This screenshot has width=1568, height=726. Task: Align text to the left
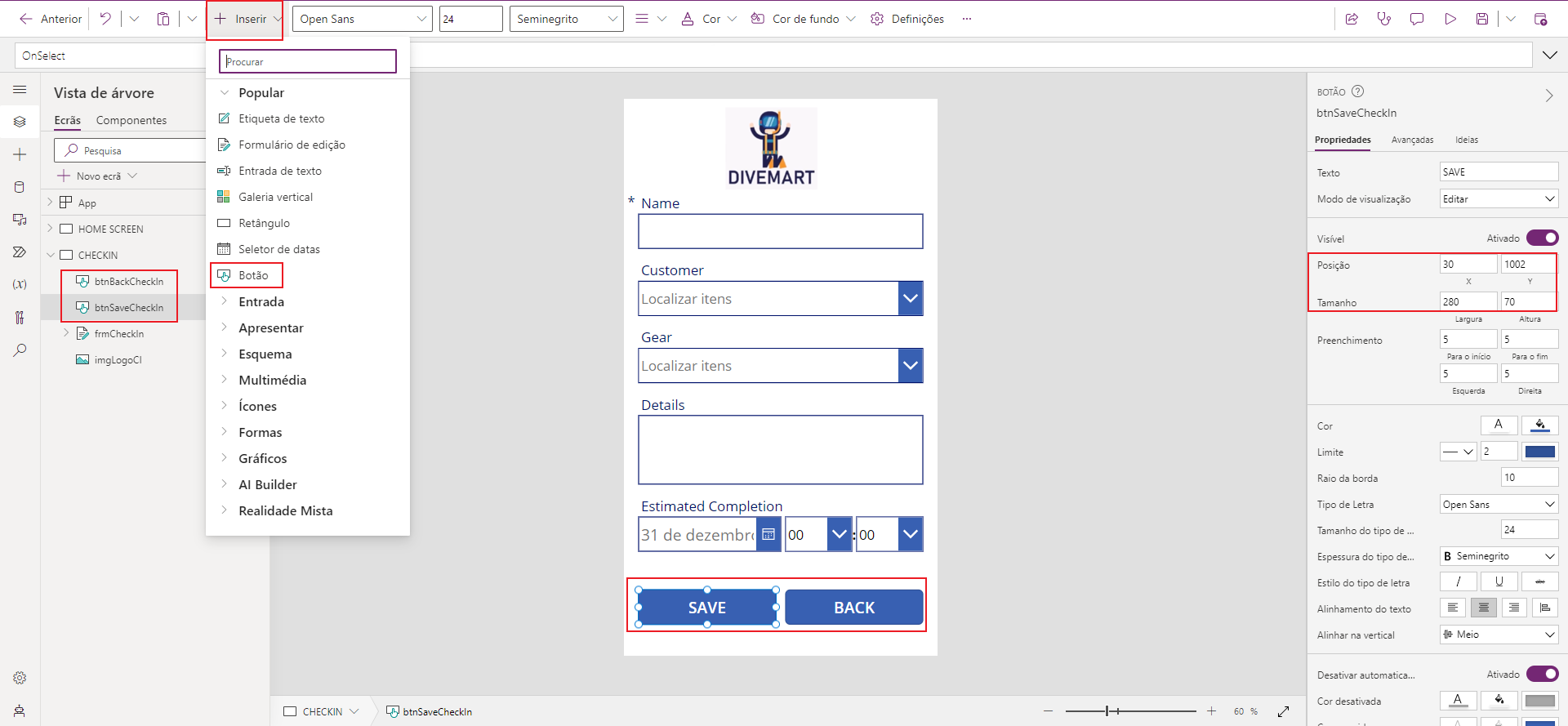coord(1452,608)
